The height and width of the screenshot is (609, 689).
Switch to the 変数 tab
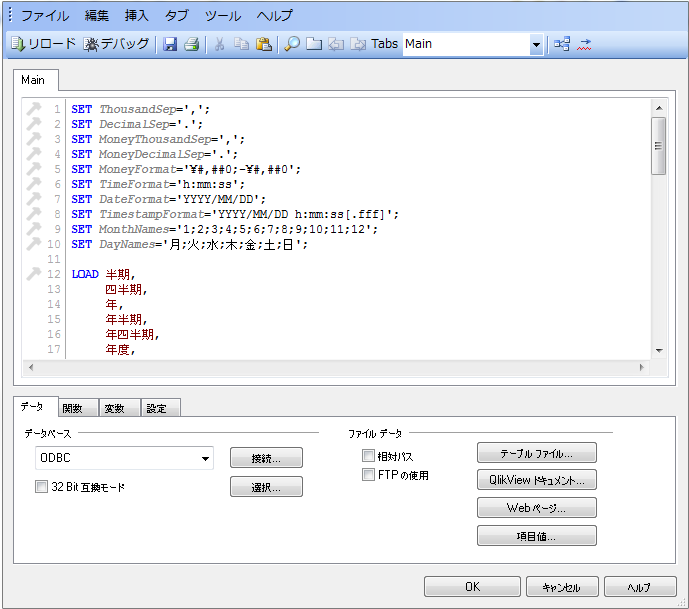[x=120, y=408]
